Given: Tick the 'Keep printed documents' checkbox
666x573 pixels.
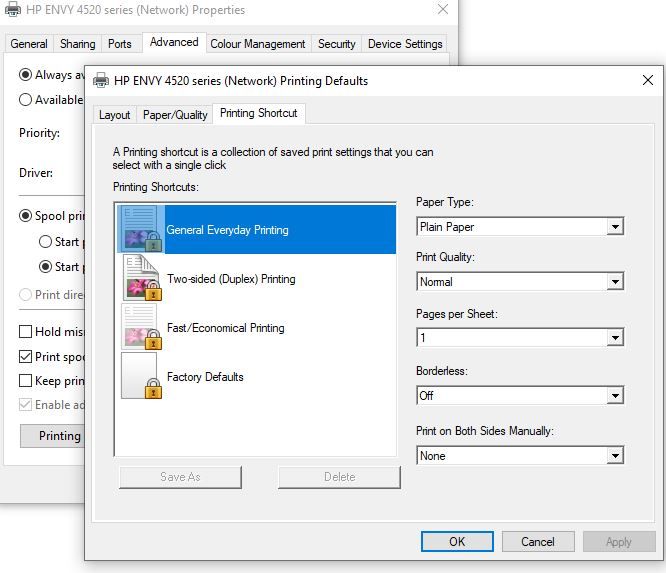Looking at the screenshot, I should (25, 381).
